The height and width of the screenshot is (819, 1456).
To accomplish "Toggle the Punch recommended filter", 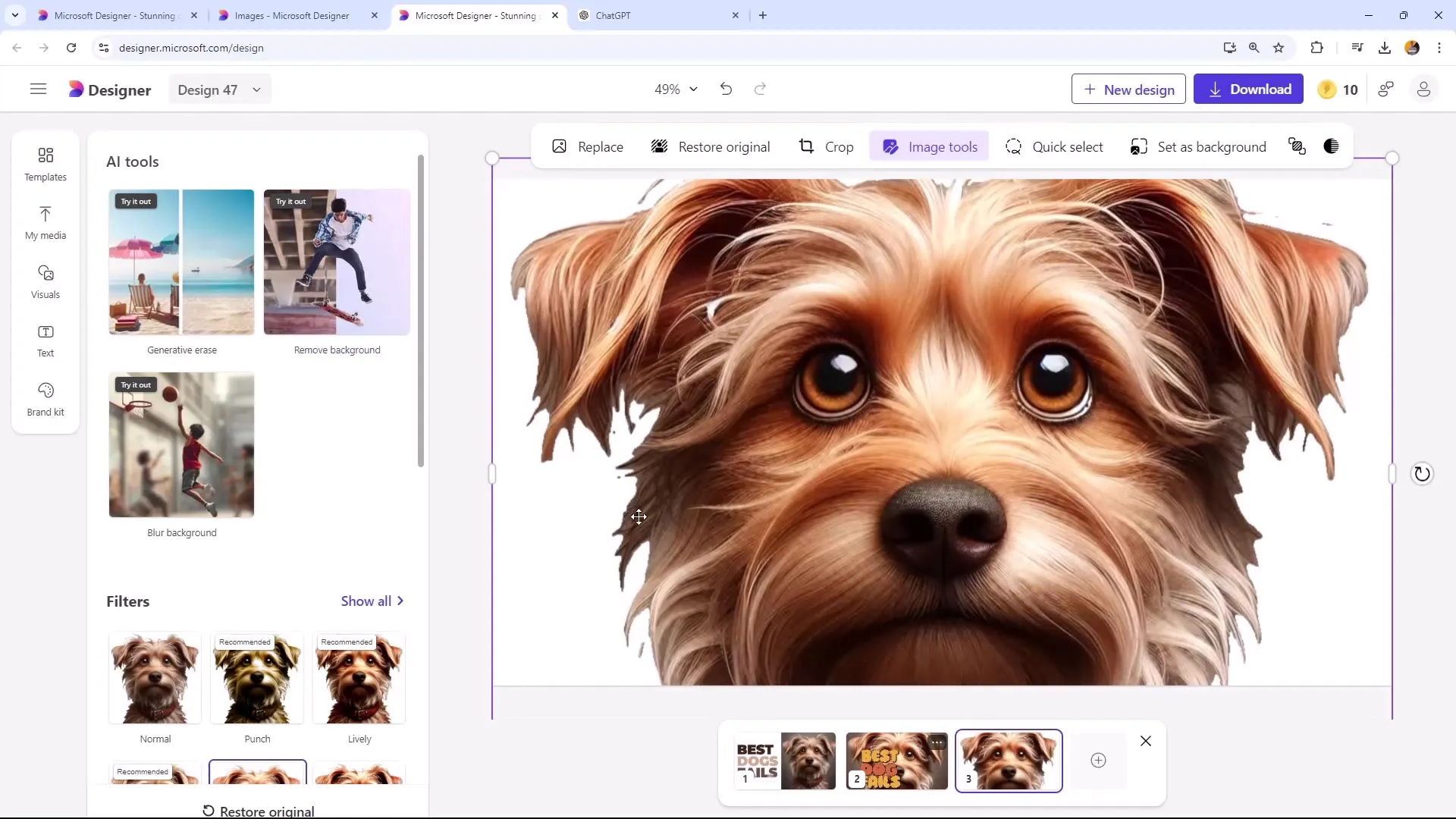I will coord(257,680).
